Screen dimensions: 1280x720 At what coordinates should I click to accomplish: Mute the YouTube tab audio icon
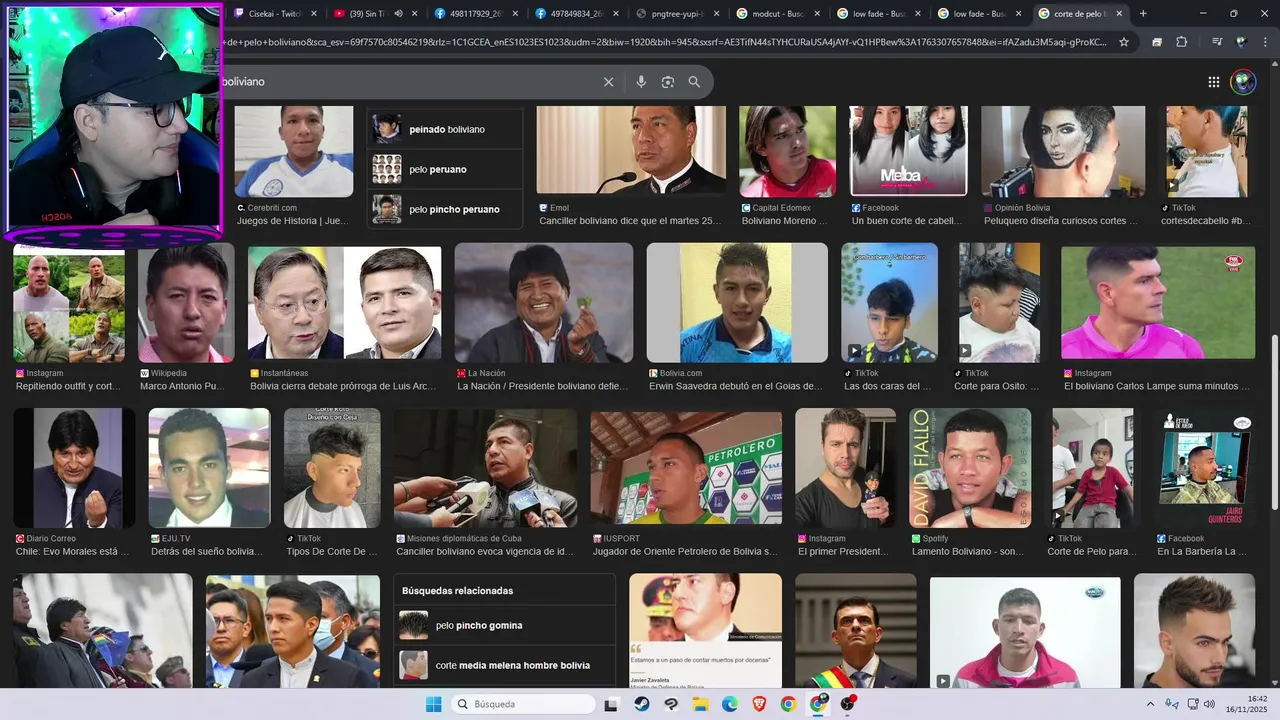[x=399, y=14]
